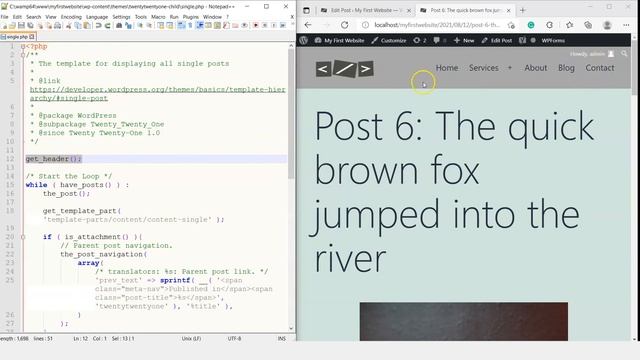
Task: Click the About link in site navigation
Action: point(536,68)
